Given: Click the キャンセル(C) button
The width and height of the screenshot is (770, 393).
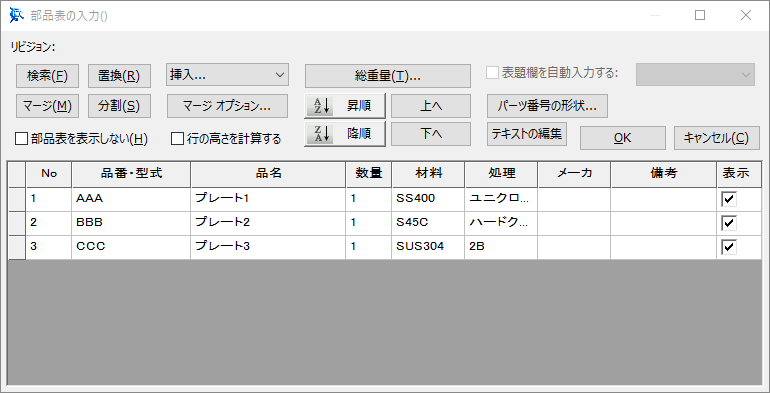Looking at the screenshot, I should tap(716, 138).
